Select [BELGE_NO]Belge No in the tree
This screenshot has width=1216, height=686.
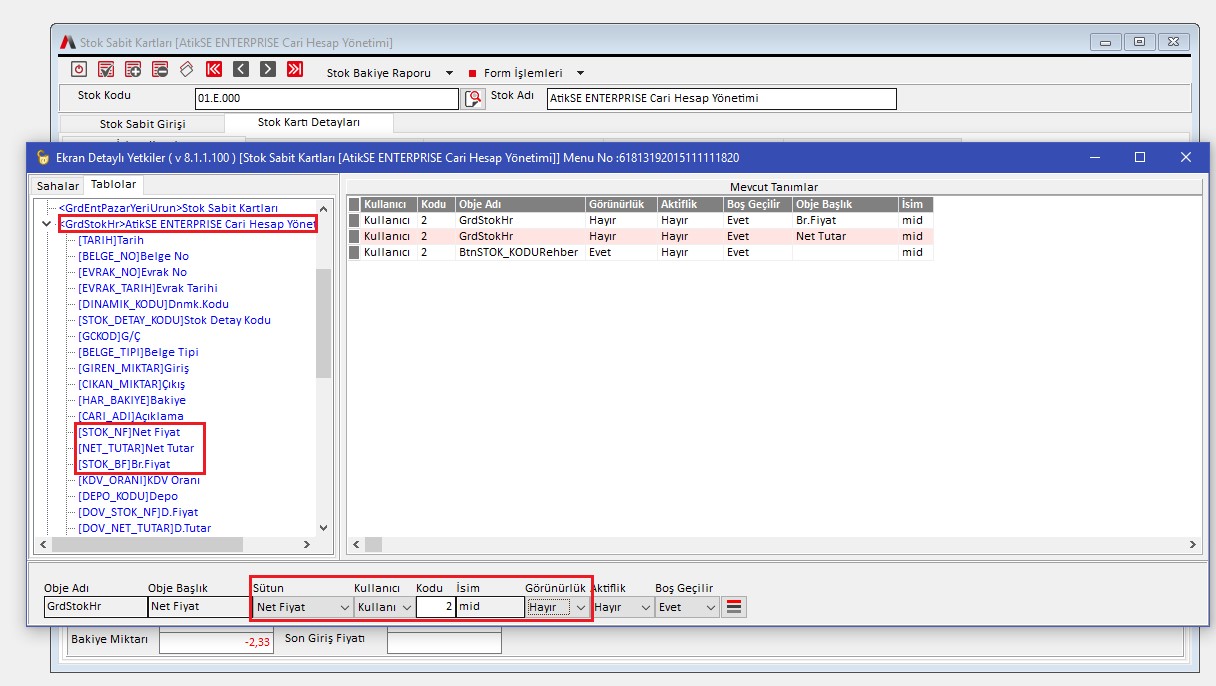point(133,256)
